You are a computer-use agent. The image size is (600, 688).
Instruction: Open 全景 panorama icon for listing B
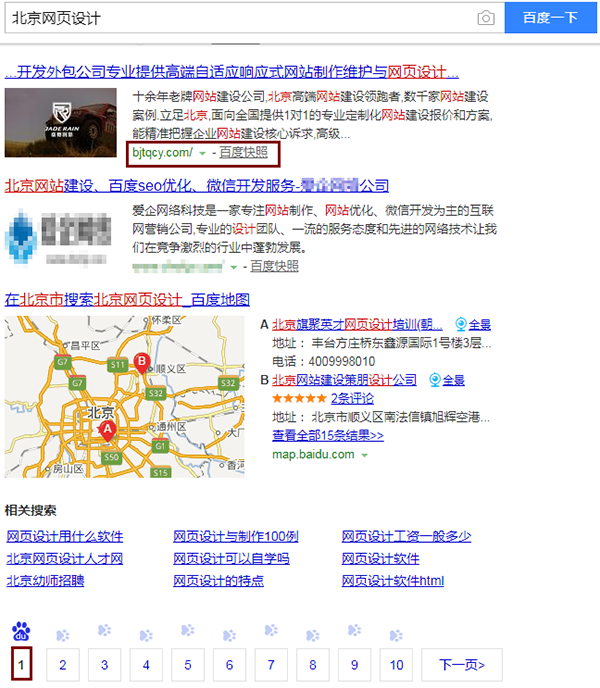448,380
